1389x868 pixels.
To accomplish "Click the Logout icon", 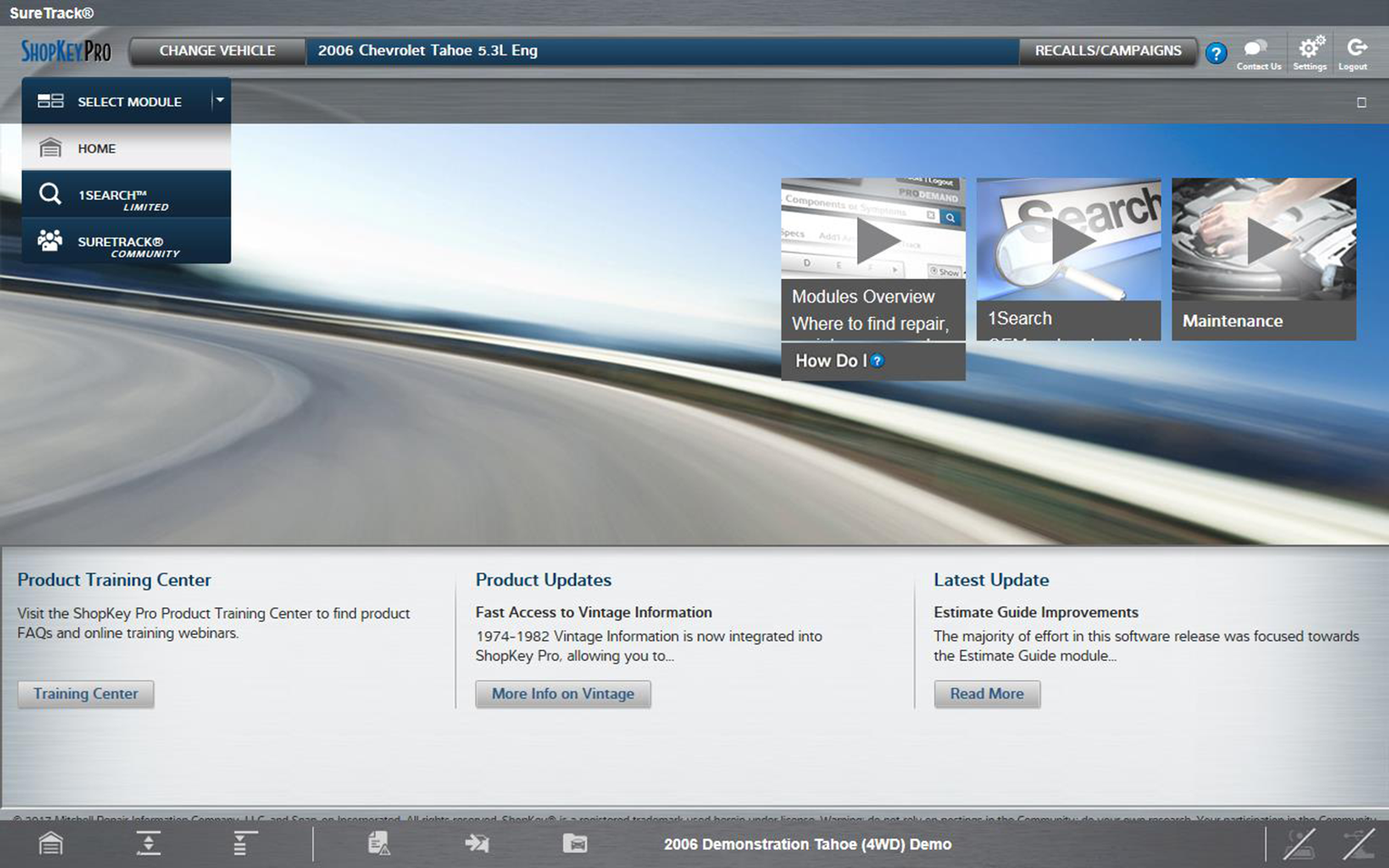I will tap(1355, 53).
